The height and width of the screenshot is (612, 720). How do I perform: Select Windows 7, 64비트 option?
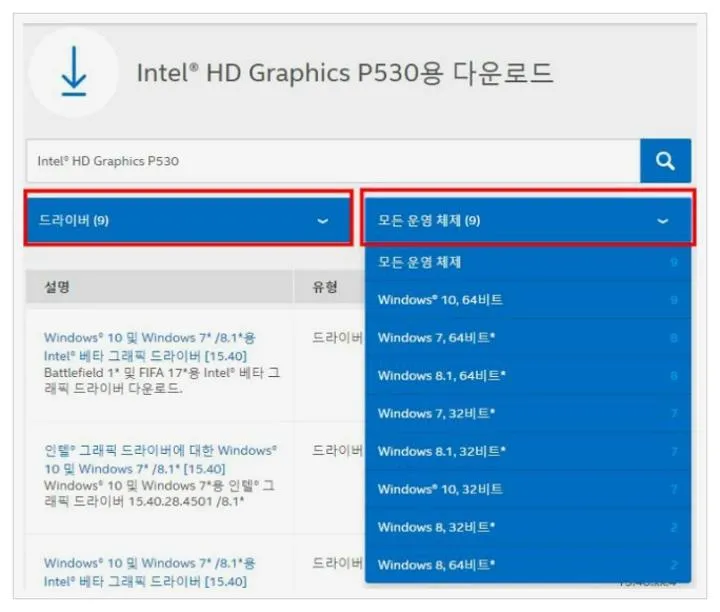point(528,338)
